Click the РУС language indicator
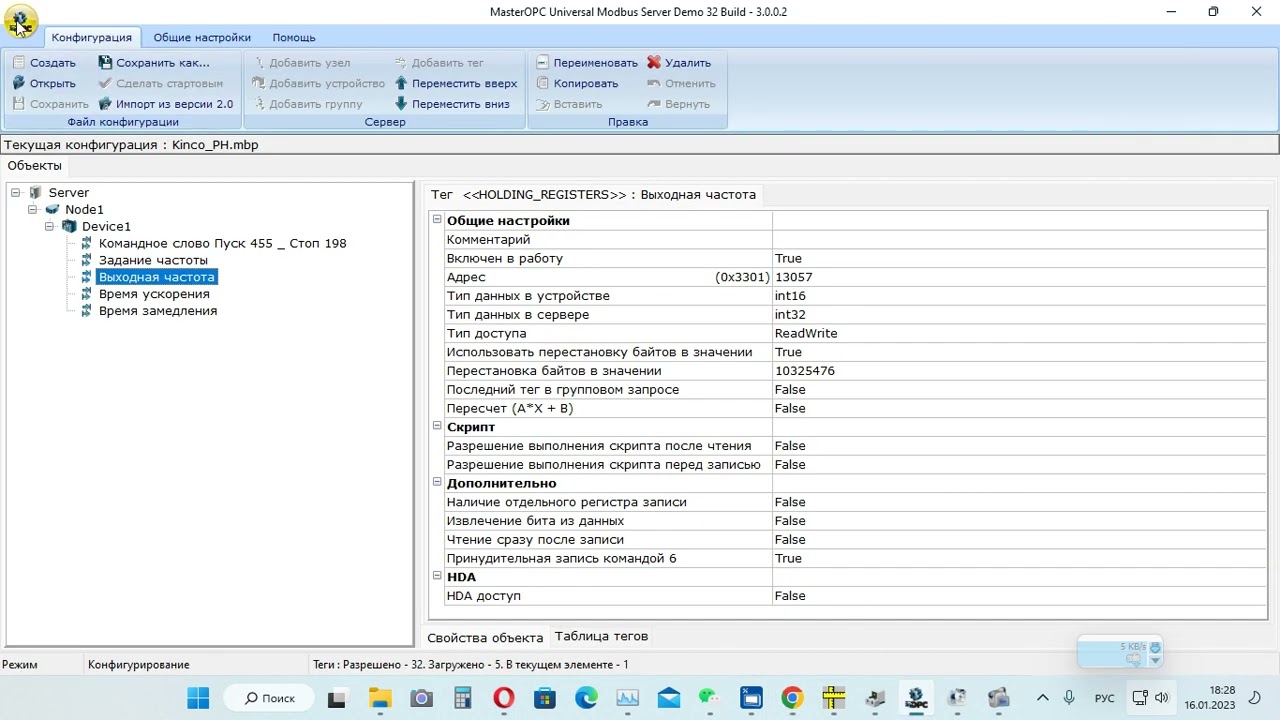Image resolution: width=1280 pixels, height=720 pixels. (1105, 698)
